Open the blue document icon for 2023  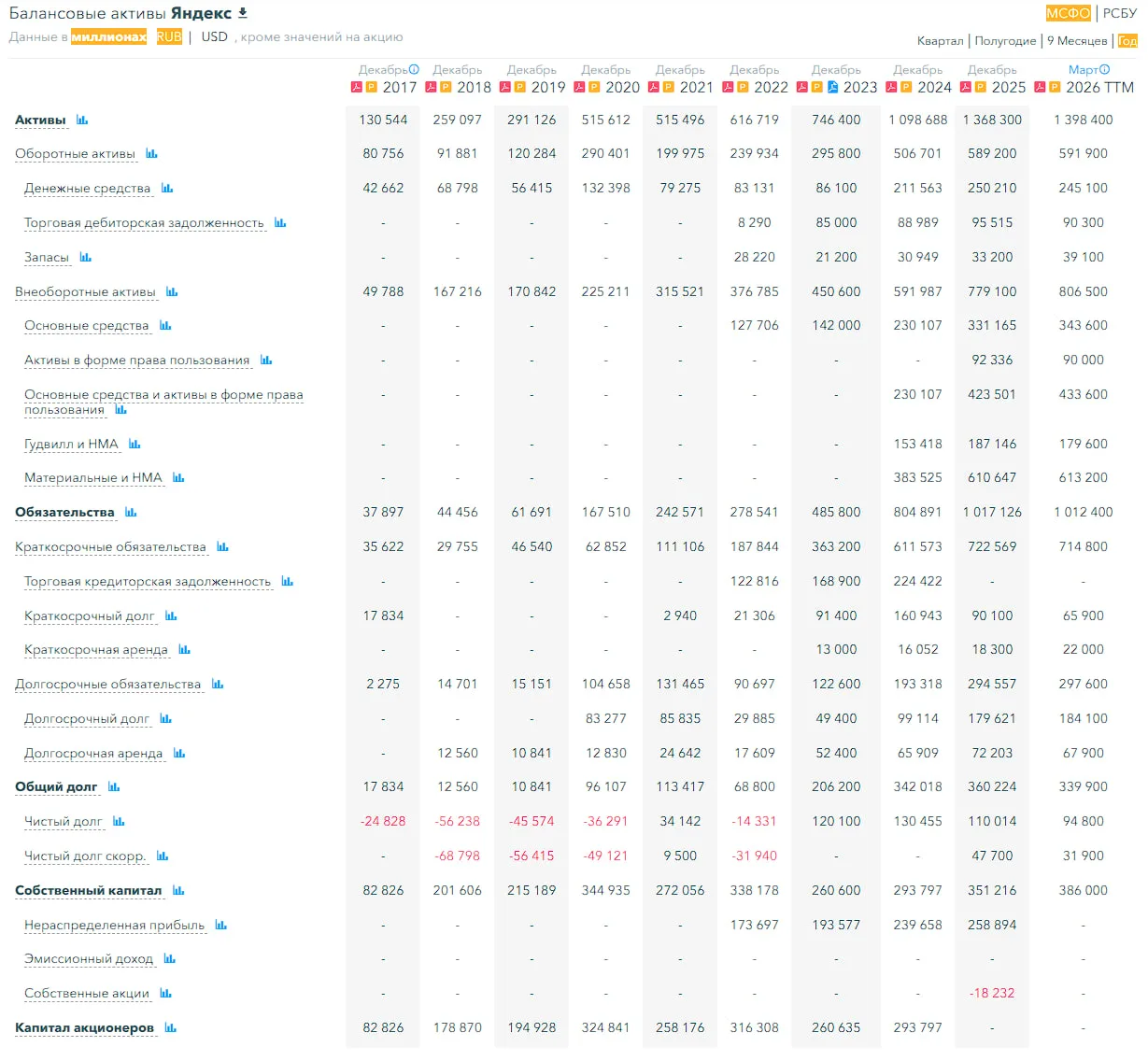(x=832, y=87)
